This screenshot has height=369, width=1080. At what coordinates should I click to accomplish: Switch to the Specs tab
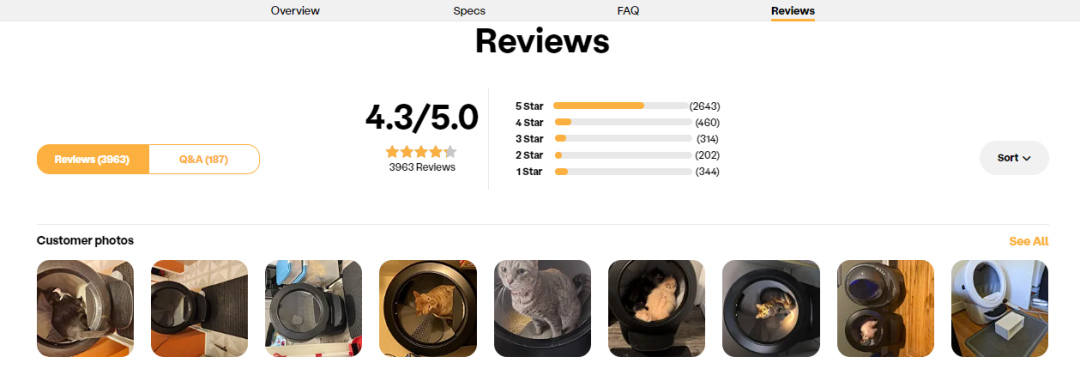(x=469, y=10)
